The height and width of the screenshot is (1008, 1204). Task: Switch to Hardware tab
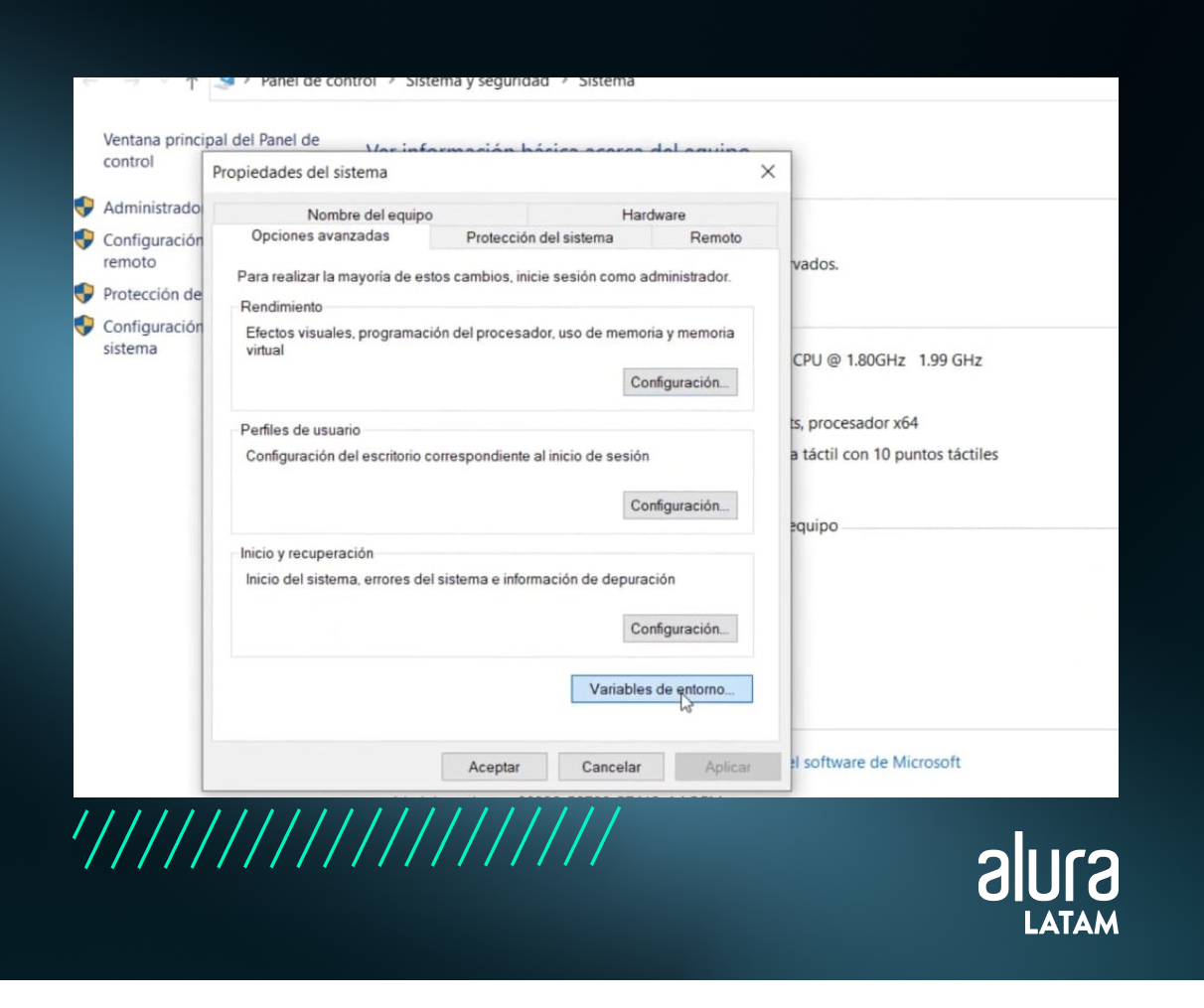coord(654,215)
